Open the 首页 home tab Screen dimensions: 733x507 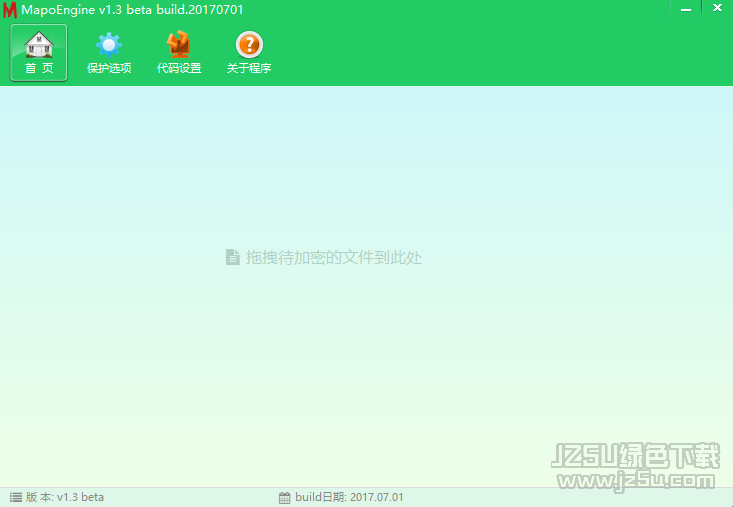point(39,52)
